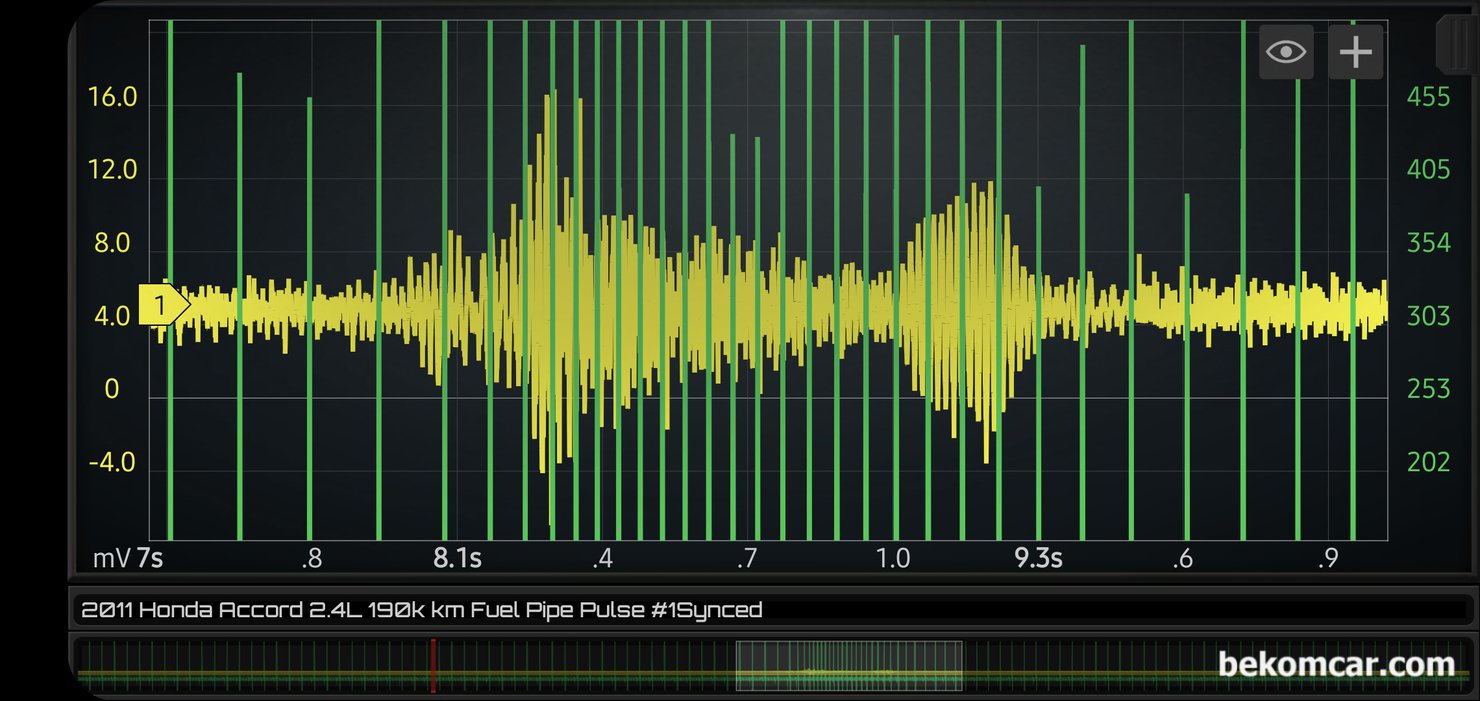The height and width of the screenshot is (701, 1480).
Task: Click the green 455 scale label
Action: point(1428,97)
